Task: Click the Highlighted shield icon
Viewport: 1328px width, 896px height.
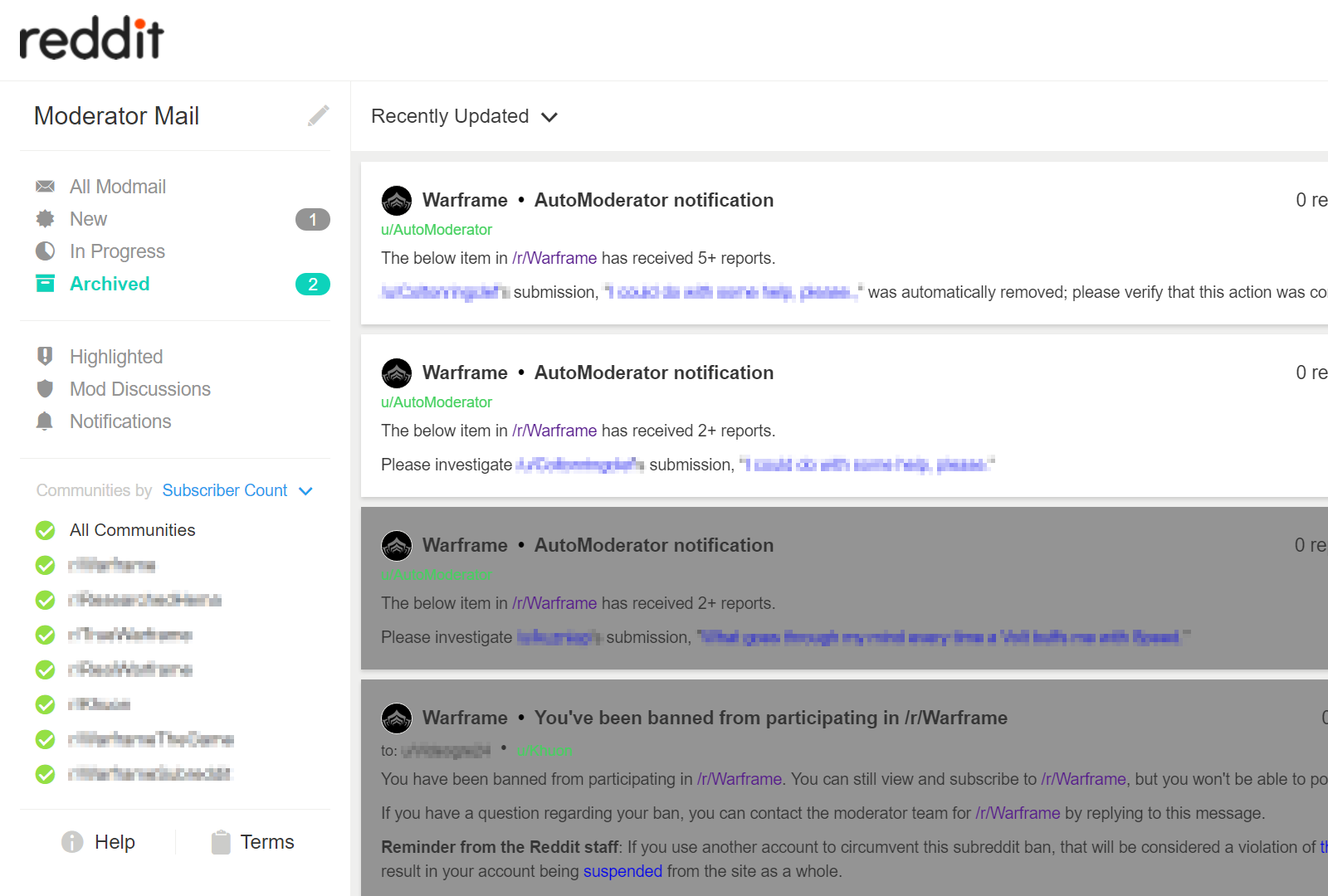Action: pyautogui.click(x=46, y=357)
